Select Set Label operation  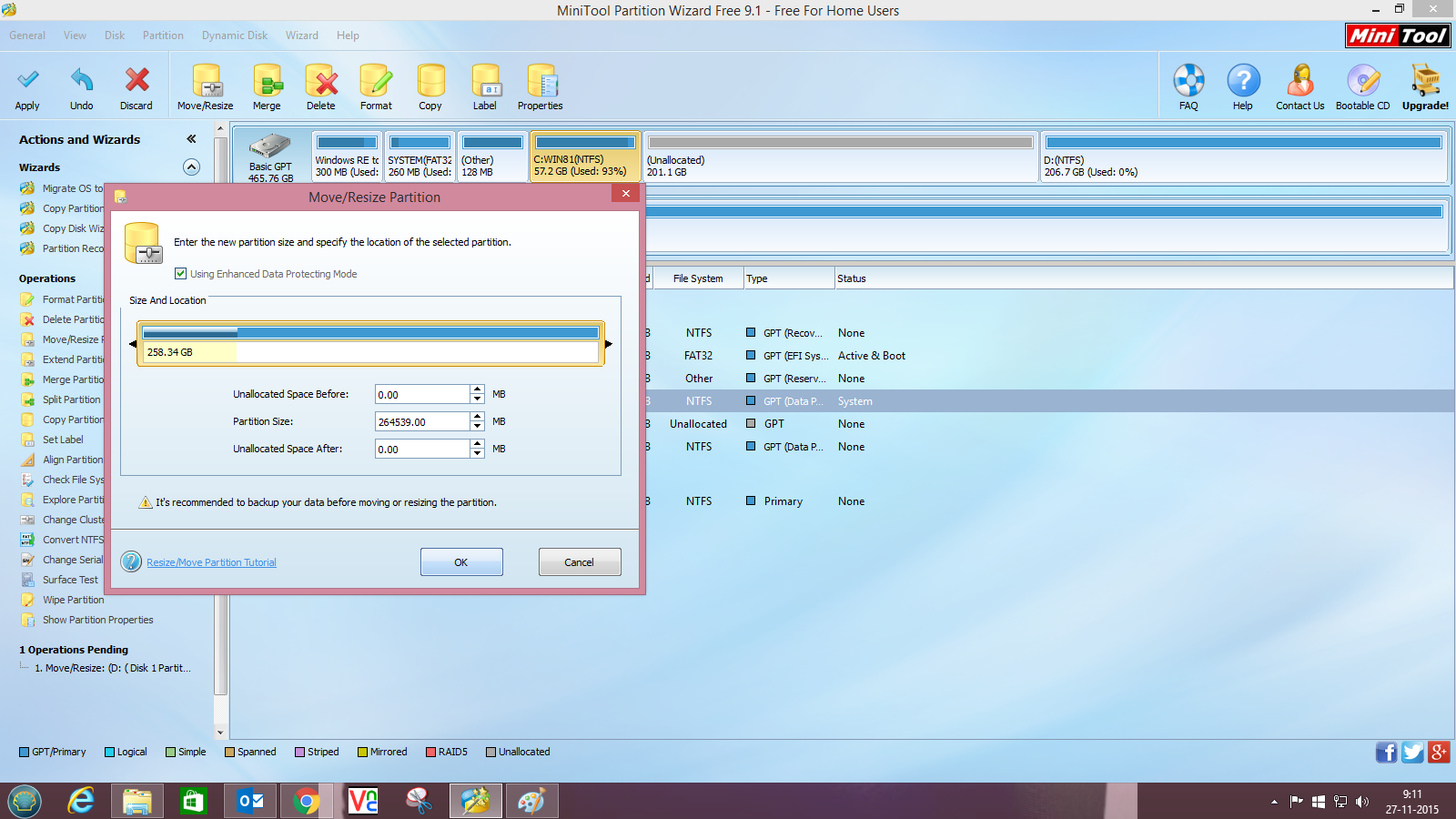(x=63, y=440)
